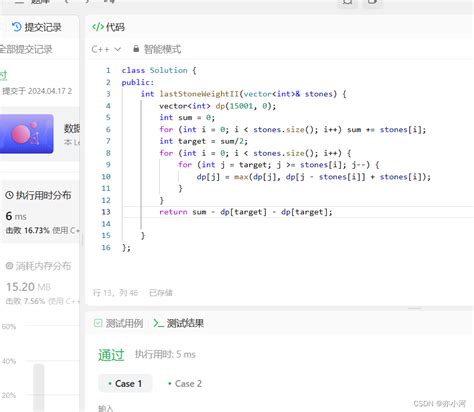
Task: Click the clock icon next to 执行用时分布
Action: pos(9,195)
